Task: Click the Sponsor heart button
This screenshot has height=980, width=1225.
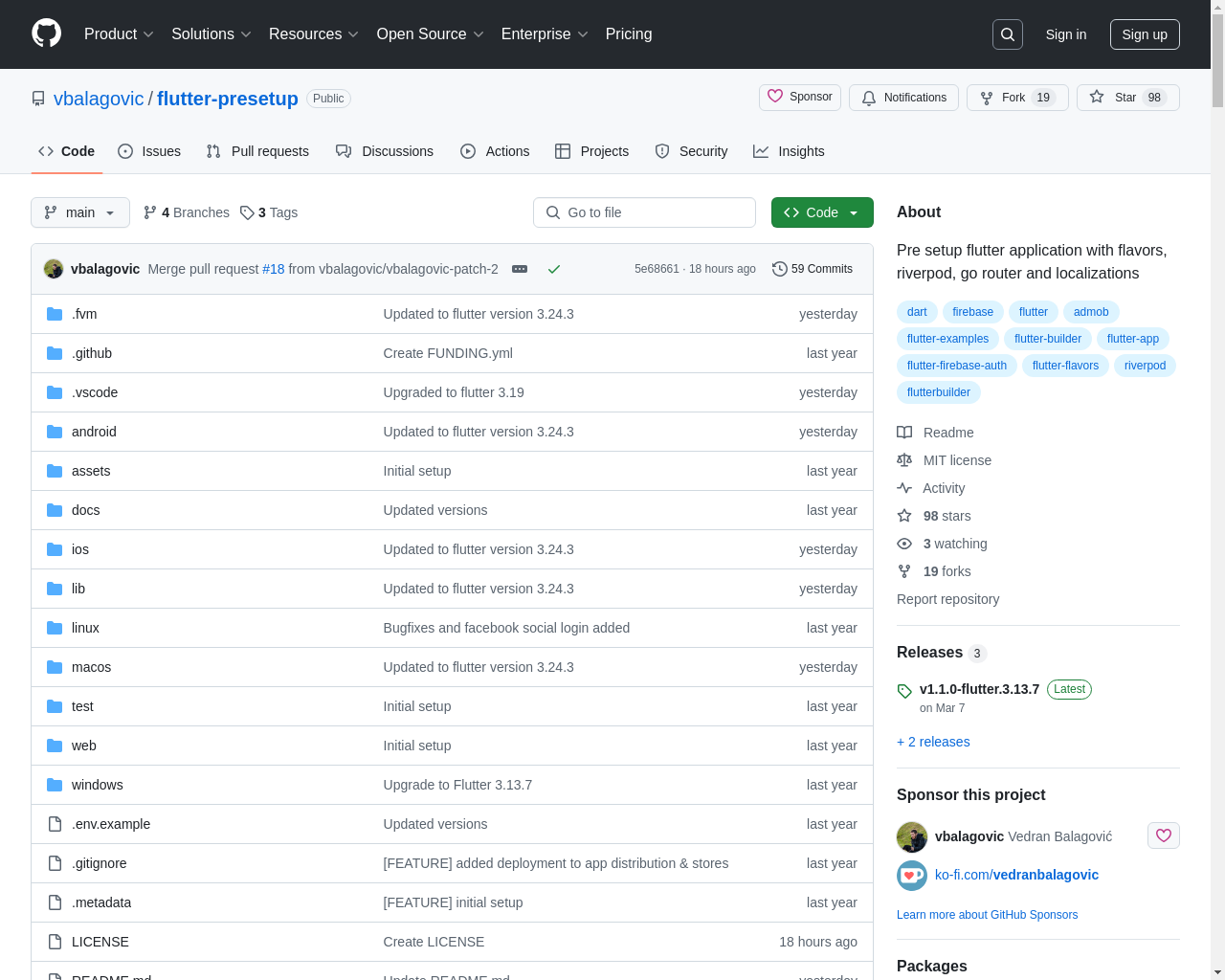Action: pyautogui.click(x=800, y=98)
